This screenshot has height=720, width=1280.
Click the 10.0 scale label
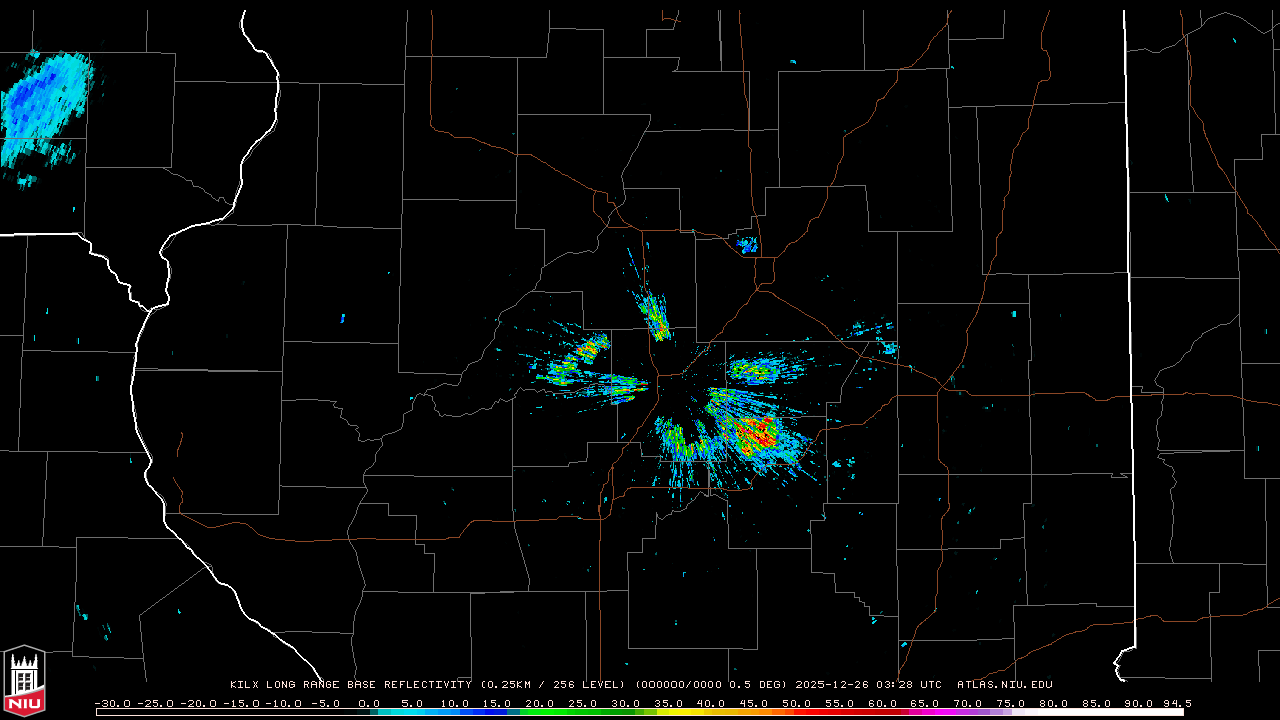pyautogui.click(x=454, y=703)
